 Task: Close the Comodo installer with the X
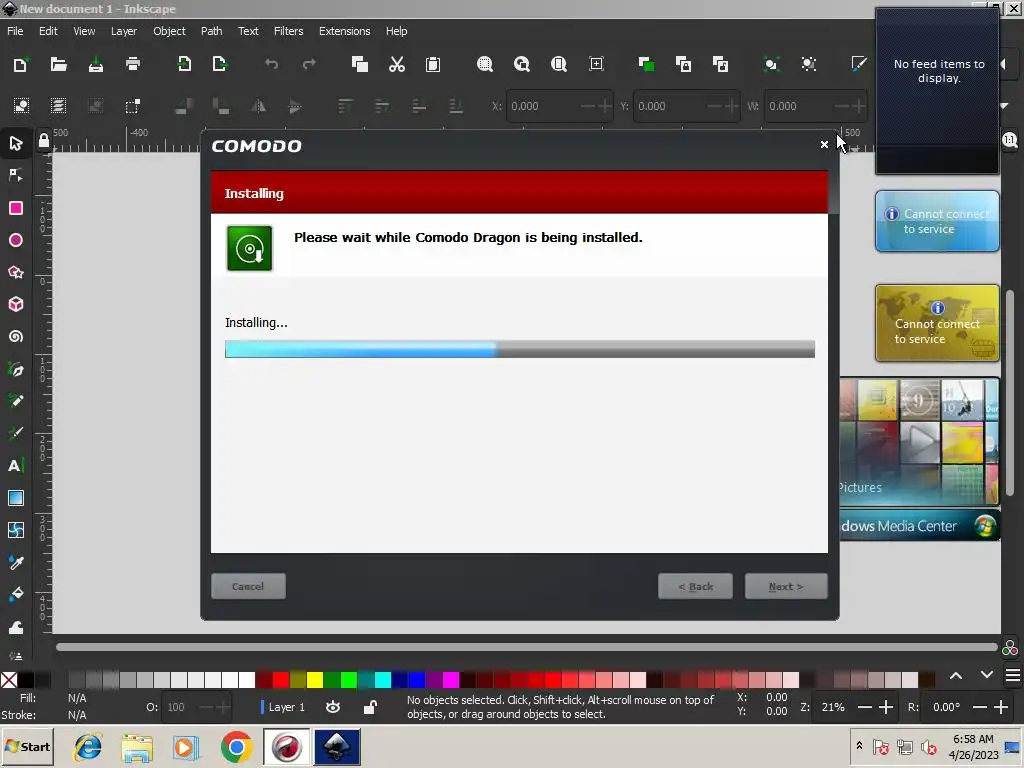point(824,144)
